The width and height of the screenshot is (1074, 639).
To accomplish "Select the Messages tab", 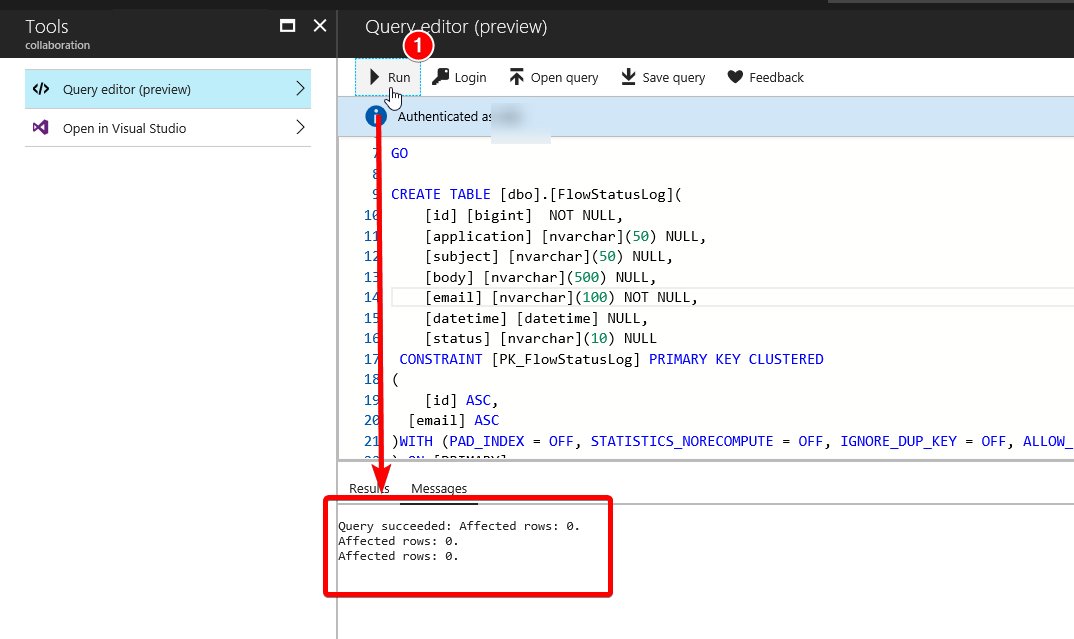I will (x=438, y=488).
